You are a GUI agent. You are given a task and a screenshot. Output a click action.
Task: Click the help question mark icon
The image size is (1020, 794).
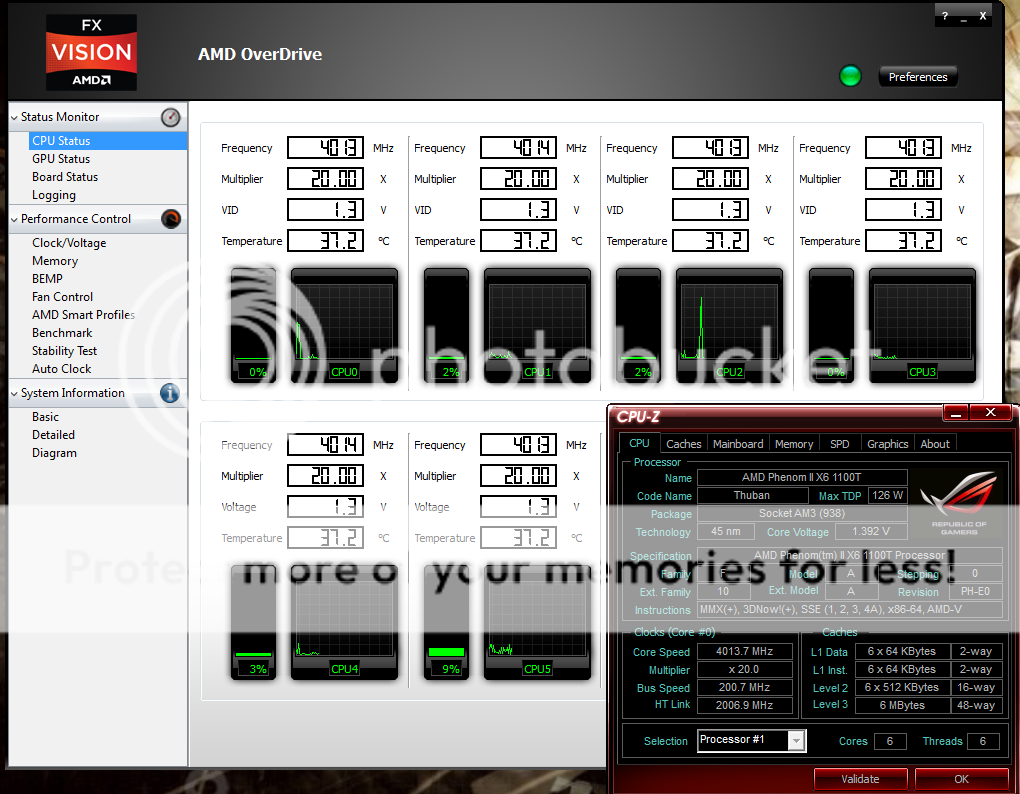coord(945,17)
